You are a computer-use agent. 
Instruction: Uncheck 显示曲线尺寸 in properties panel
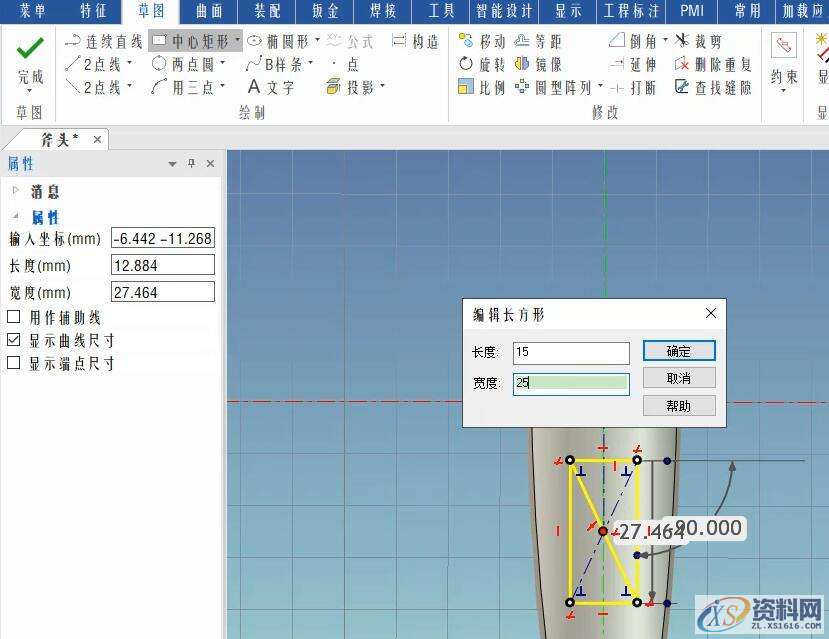[x=15, y=340]
